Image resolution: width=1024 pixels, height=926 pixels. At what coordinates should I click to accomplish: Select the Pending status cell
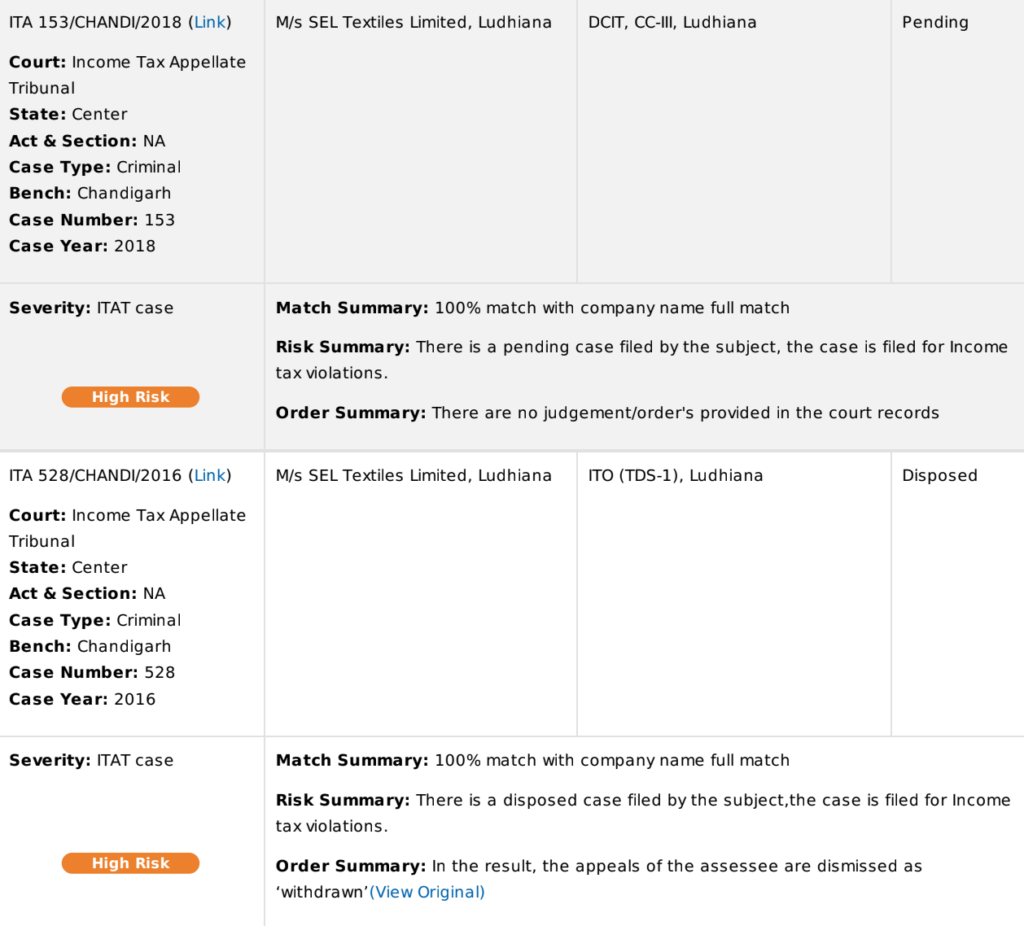click(935, 22)
